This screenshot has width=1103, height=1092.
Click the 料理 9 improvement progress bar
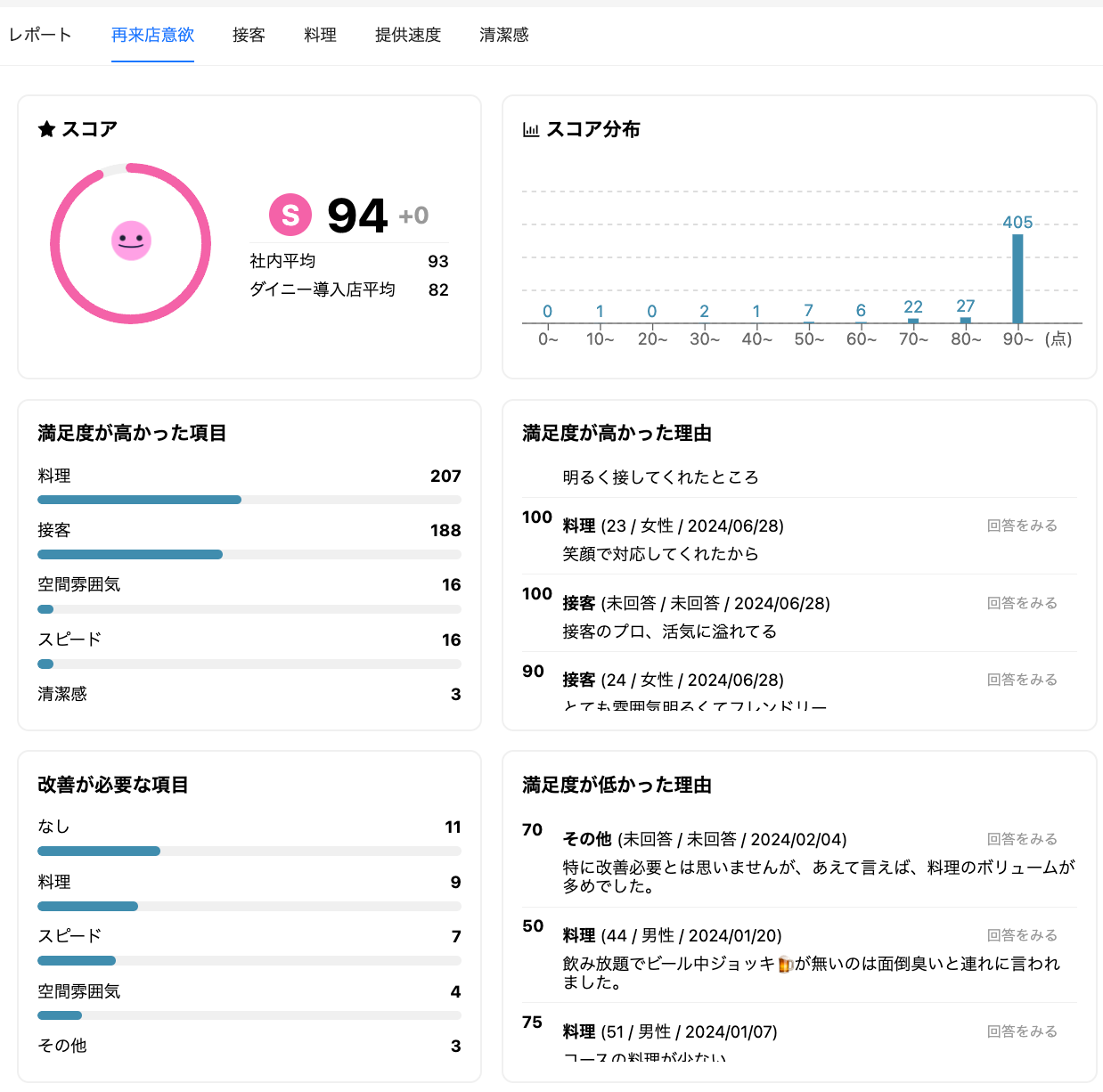coord(249,907)
